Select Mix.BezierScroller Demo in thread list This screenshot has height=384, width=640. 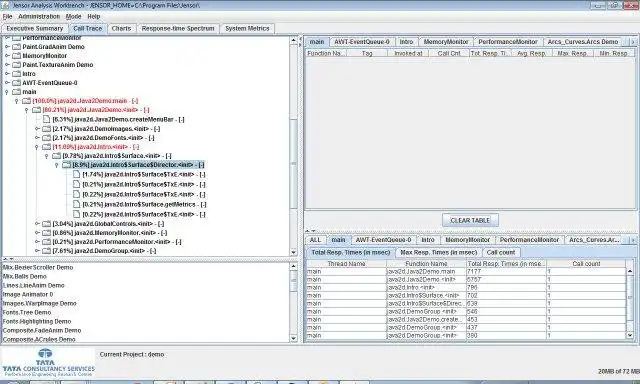tap(38, 267)
